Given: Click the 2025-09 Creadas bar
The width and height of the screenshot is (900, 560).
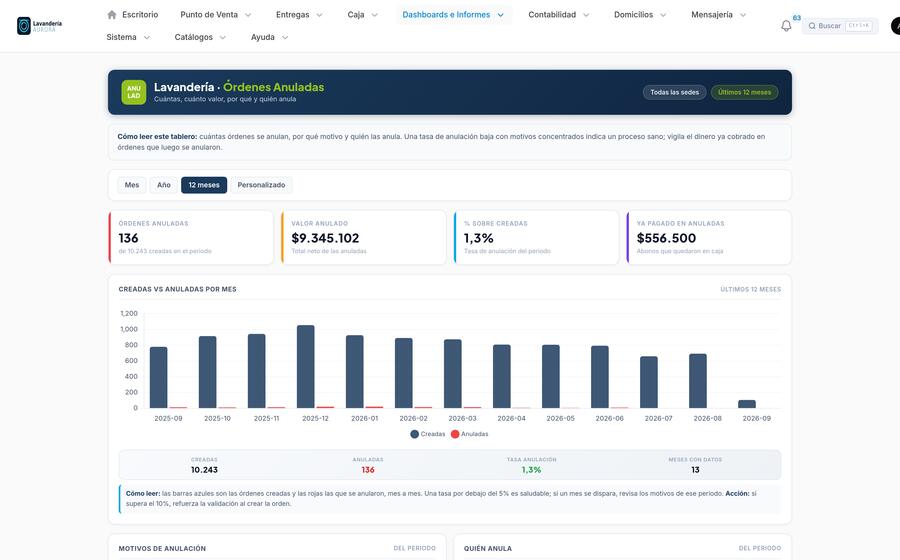Looking at the screenshot, I should pos(158,378).
